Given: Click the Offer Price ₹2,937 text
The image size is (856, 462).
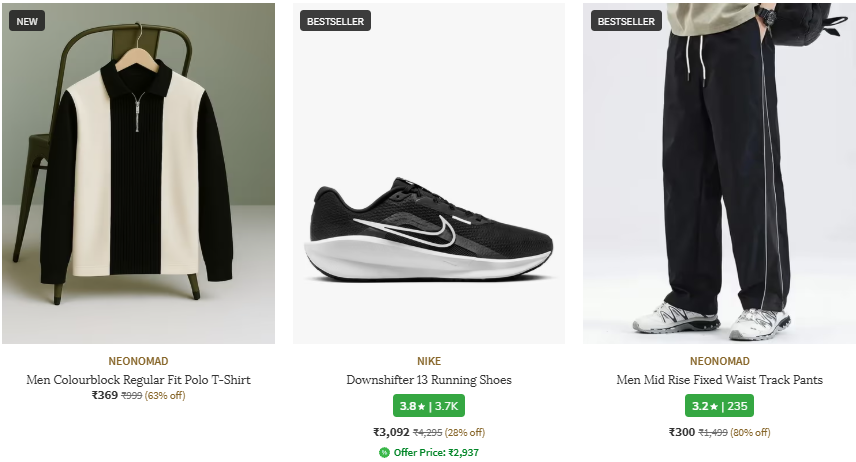Looking at the screenshot, I should click(x=436, y=453).
